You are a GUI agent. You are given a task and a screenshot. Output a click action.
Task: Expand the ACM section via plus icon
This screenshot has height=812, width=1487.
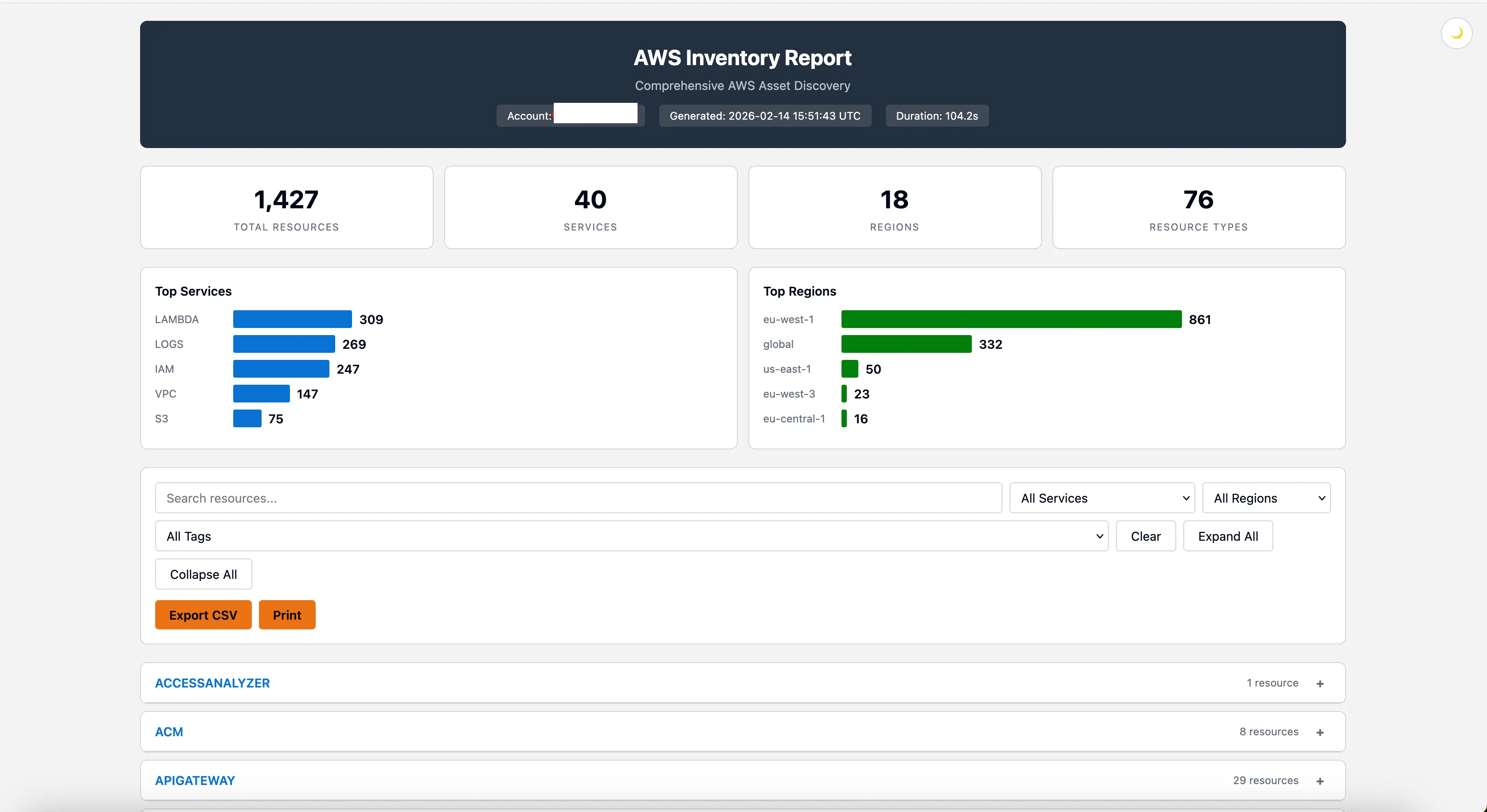(1320, 732)
